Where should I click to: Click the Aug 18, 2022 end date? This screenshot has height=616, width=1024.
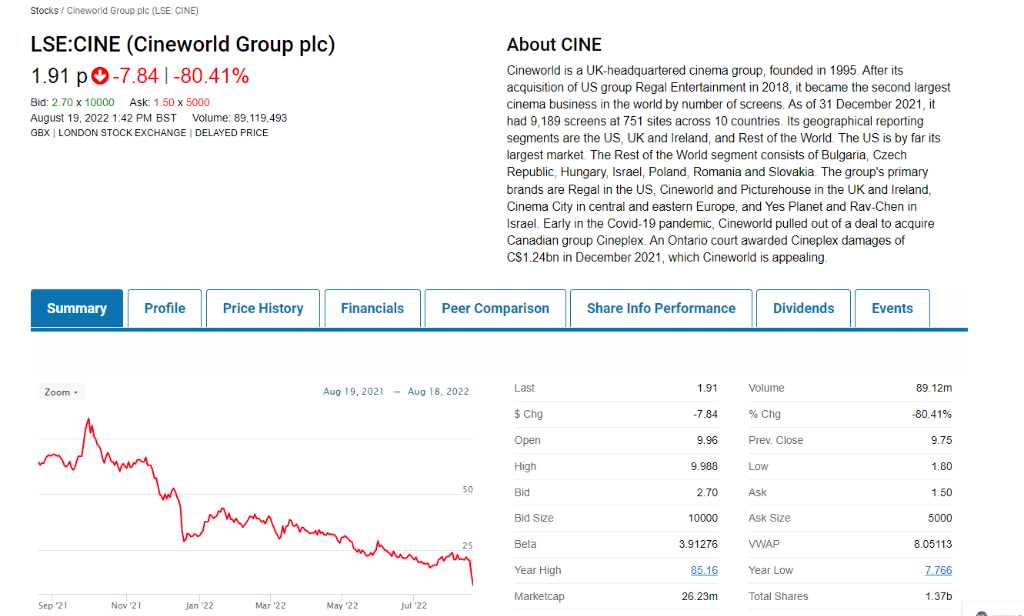tap(438, 391)
